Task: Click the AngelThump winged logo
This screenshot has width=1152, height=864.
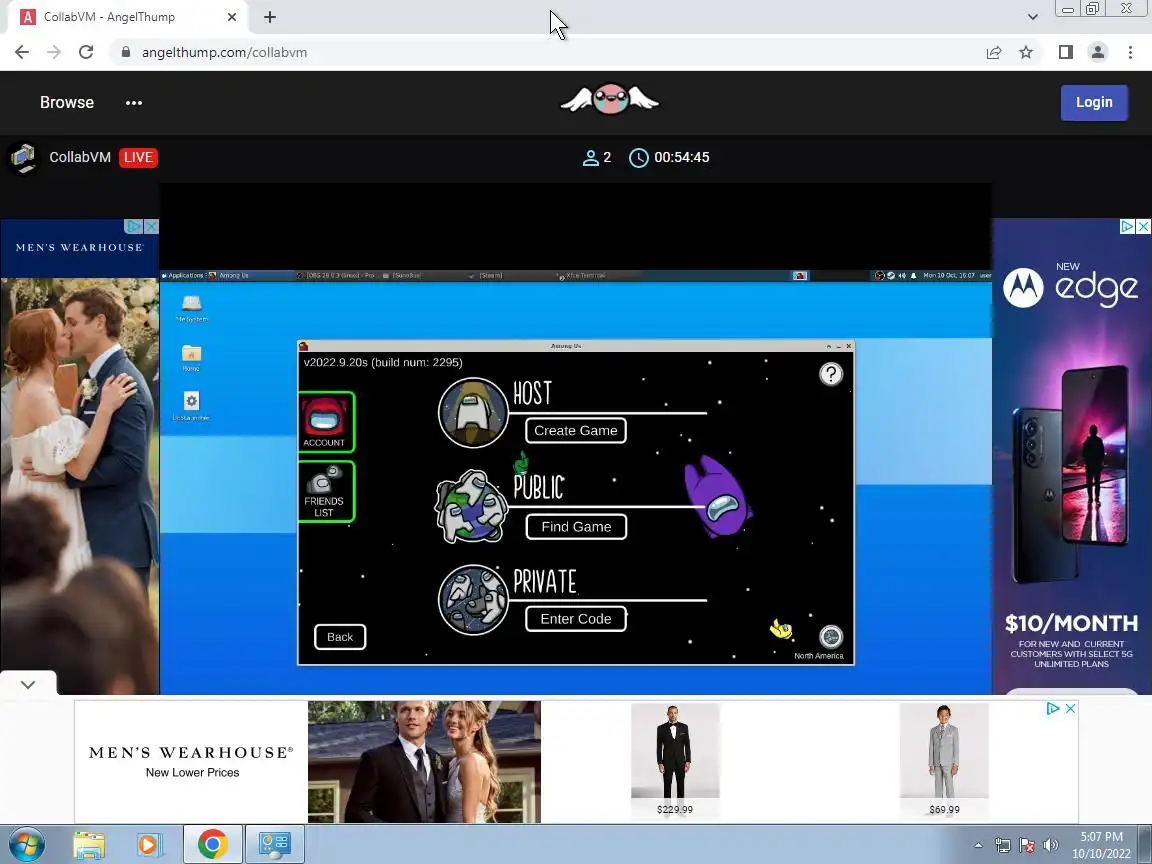Action: pyautogui.click(x=610, y=99)
